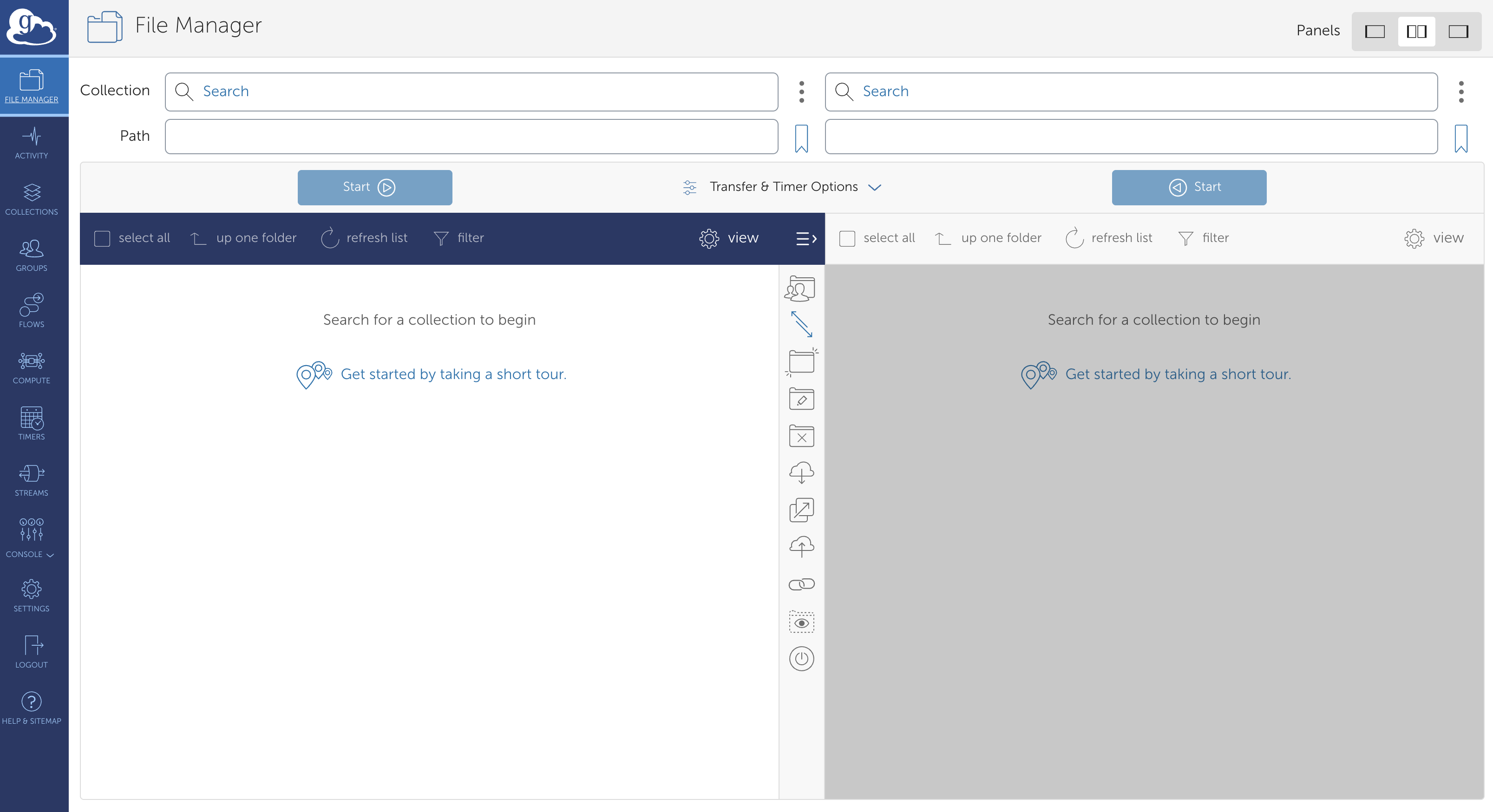Click the share/permissions icon in the center toolbar

pyautogui.click(x=801, y=288)
